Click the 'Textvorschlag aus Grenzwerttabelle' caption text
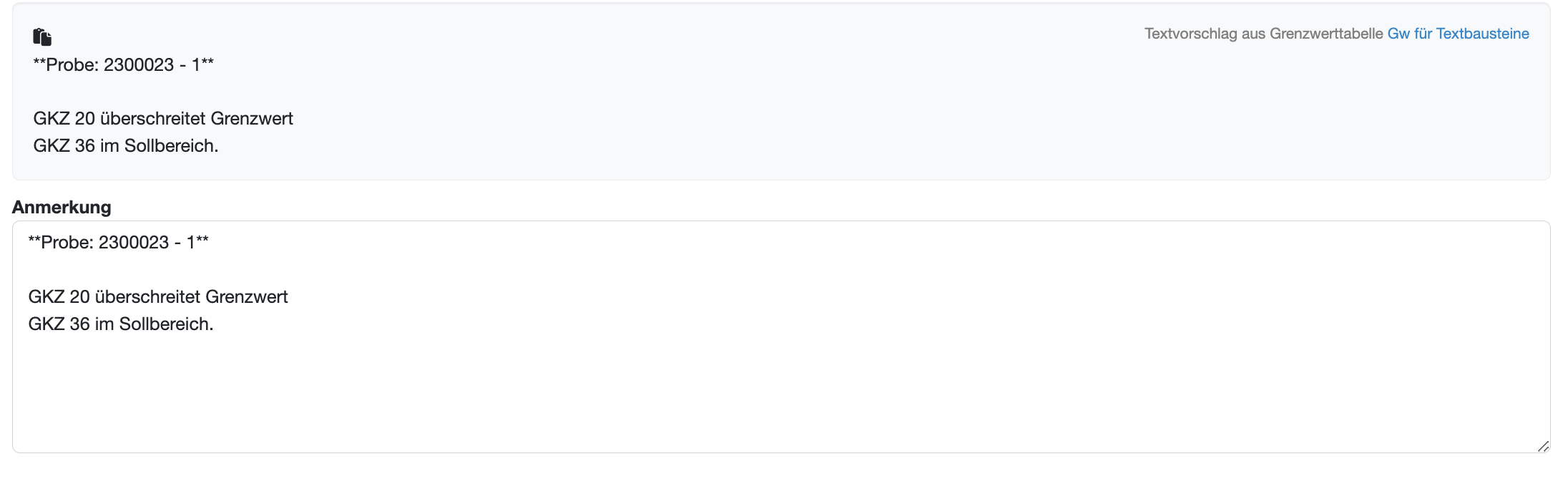The image size is (1568, 484). click(x=1263, y=34)
